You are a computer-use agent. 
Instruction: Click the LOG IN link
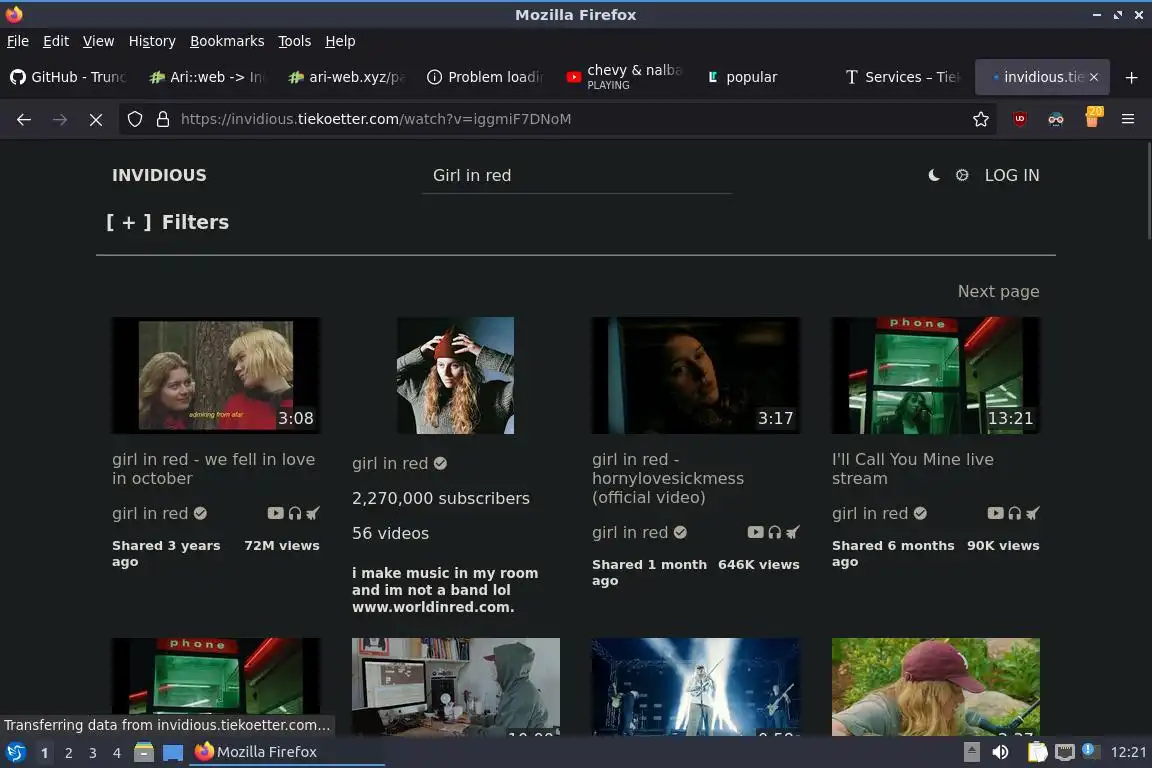[x=1012, y=176]
